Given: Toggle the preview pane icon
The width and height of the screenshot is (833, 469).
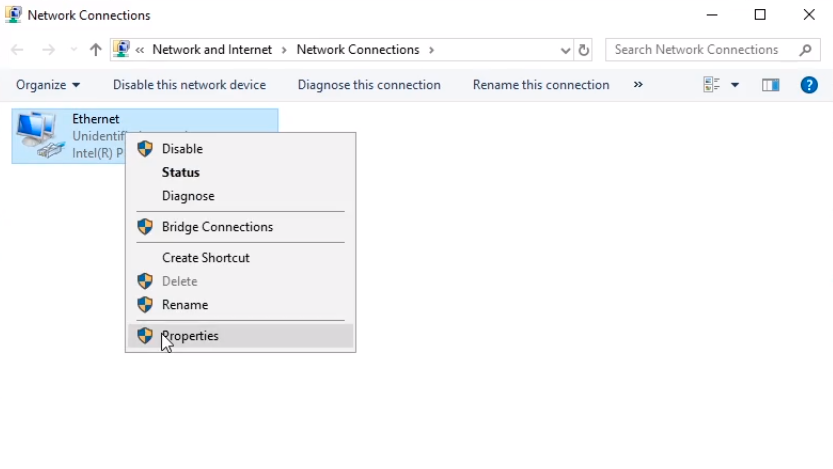Looking at the screenshot, I should click(770, 85).
